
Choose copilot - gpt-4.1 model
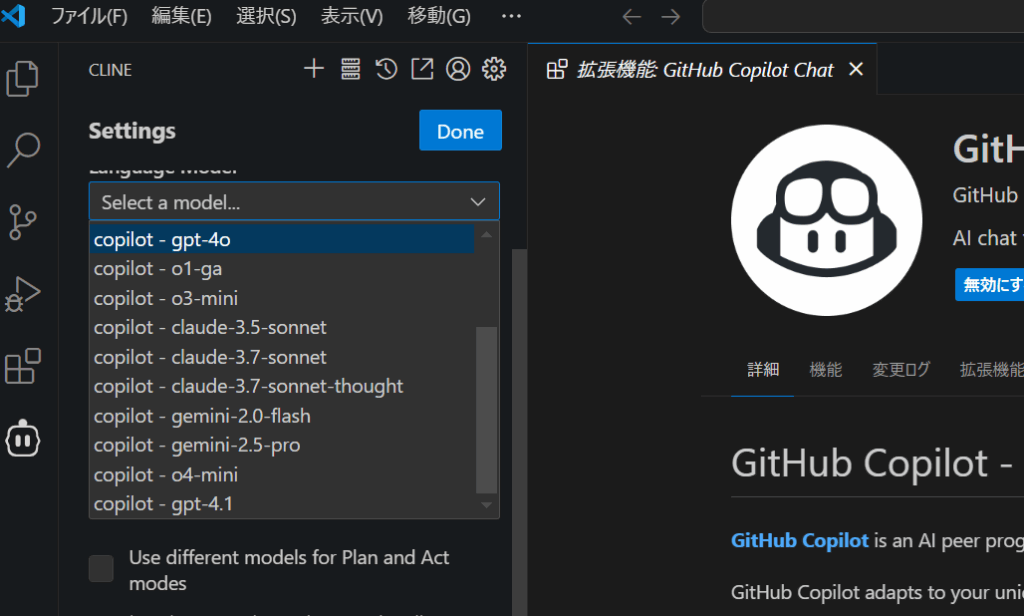tap(282, 504)
